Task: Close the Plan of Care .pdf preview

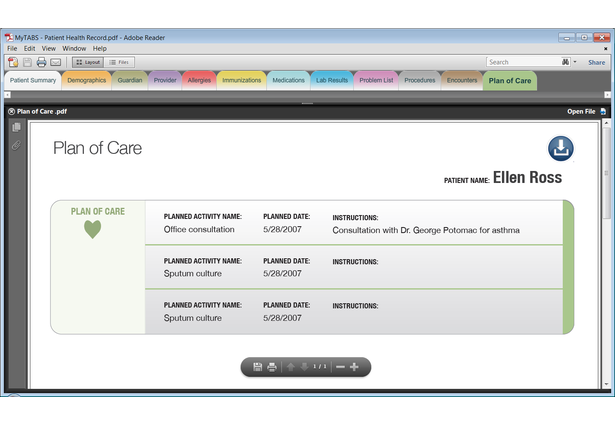Action: (11, 111)
